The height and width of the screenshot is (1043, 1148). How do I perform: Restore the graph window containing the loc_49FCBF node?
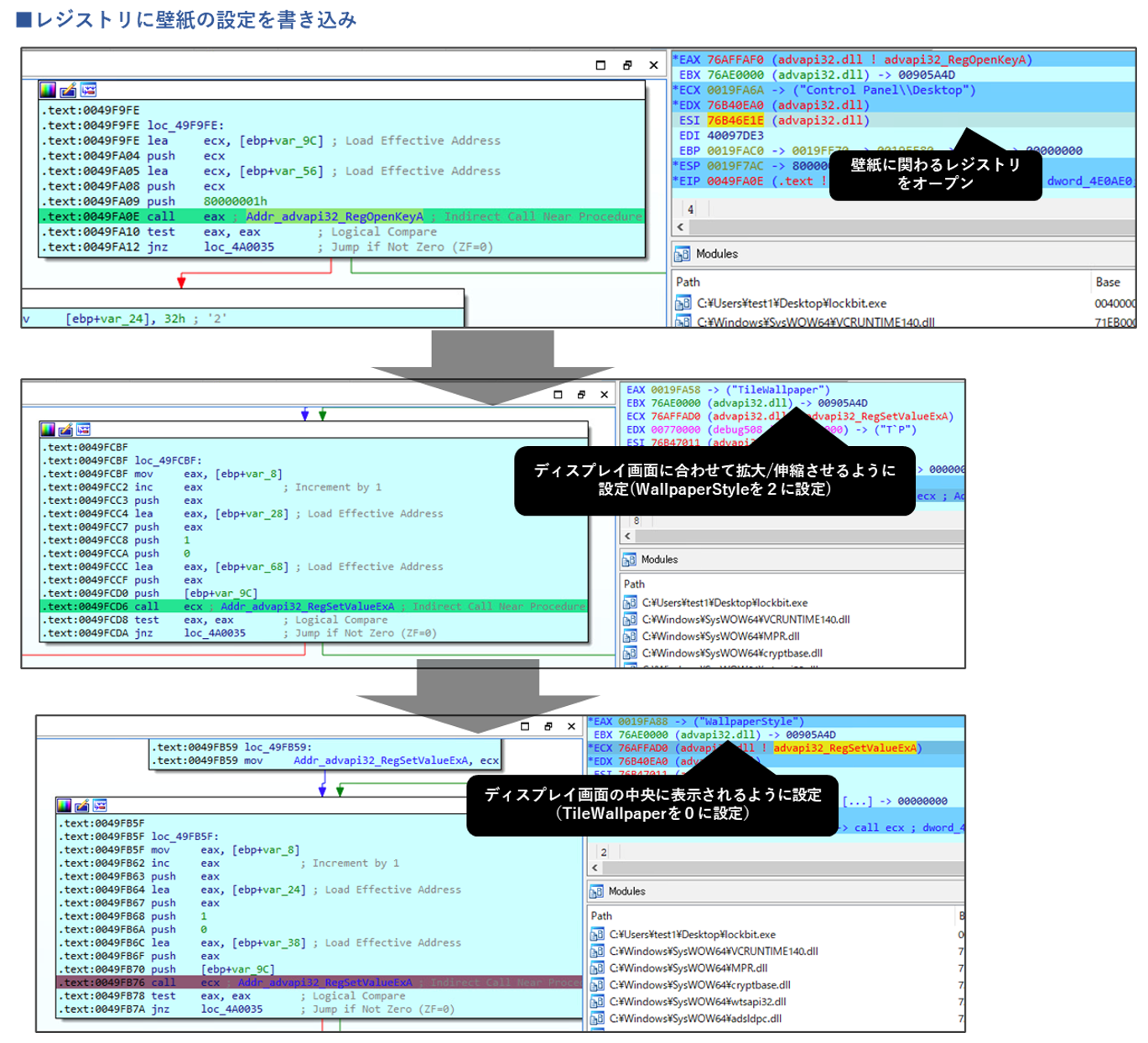coord(581,394)
